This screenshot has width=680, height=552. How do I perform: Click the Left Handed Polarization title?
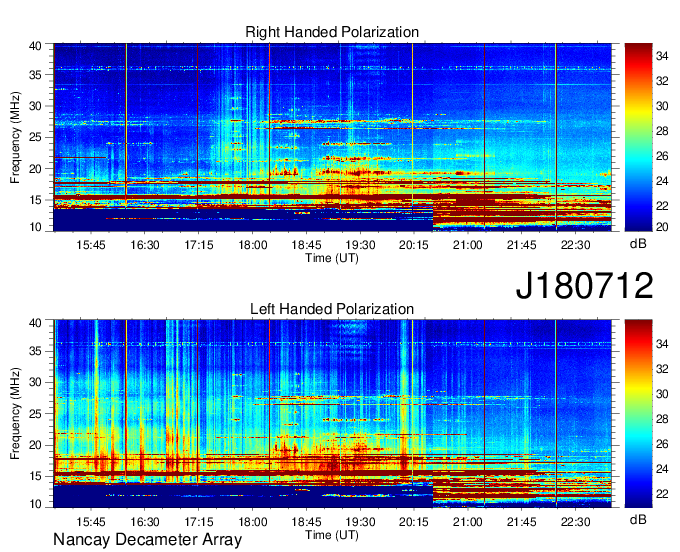click(332, 309)
